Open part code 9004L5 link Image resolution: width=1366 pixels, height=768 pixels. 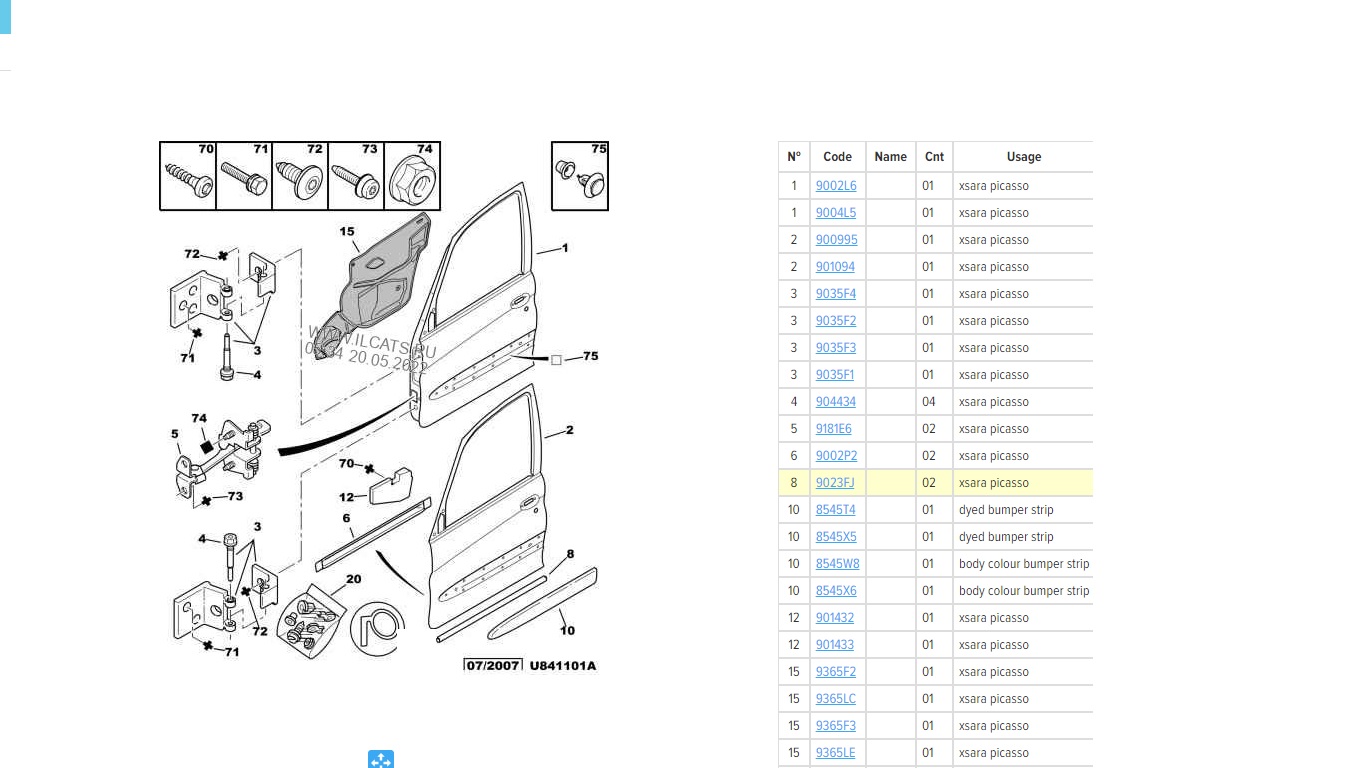tap(836, 213)
